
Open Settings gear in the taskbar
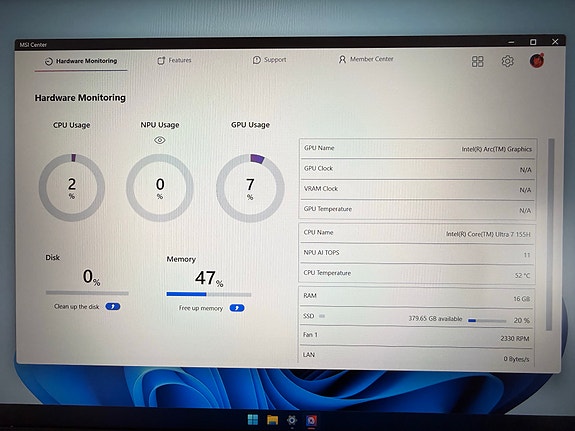point(292,420)
